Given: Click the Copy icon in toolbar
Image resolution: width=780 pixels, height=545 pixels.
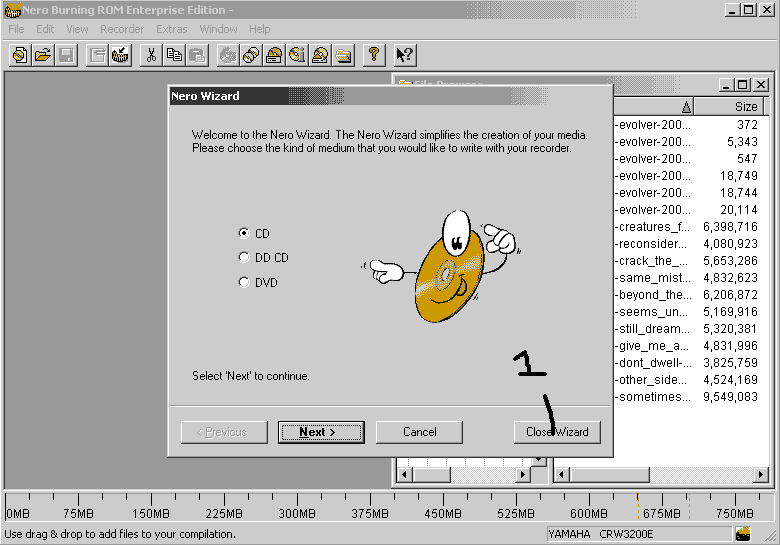Looking at the screenshot, I should point(174,55).
